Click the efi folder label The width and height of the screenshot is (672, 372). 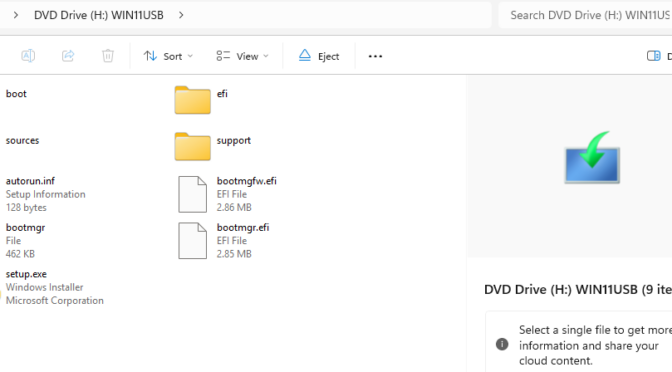[222, 93]
